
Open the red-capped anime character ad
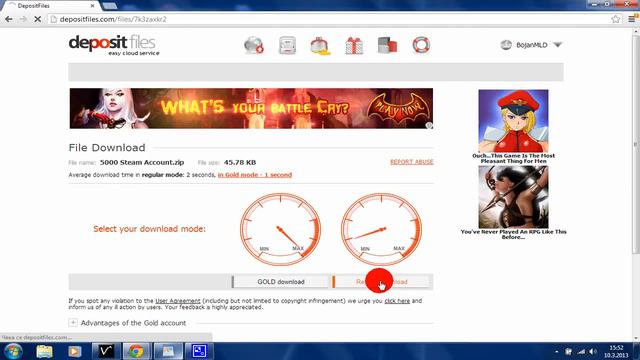[x=513, y=121]
